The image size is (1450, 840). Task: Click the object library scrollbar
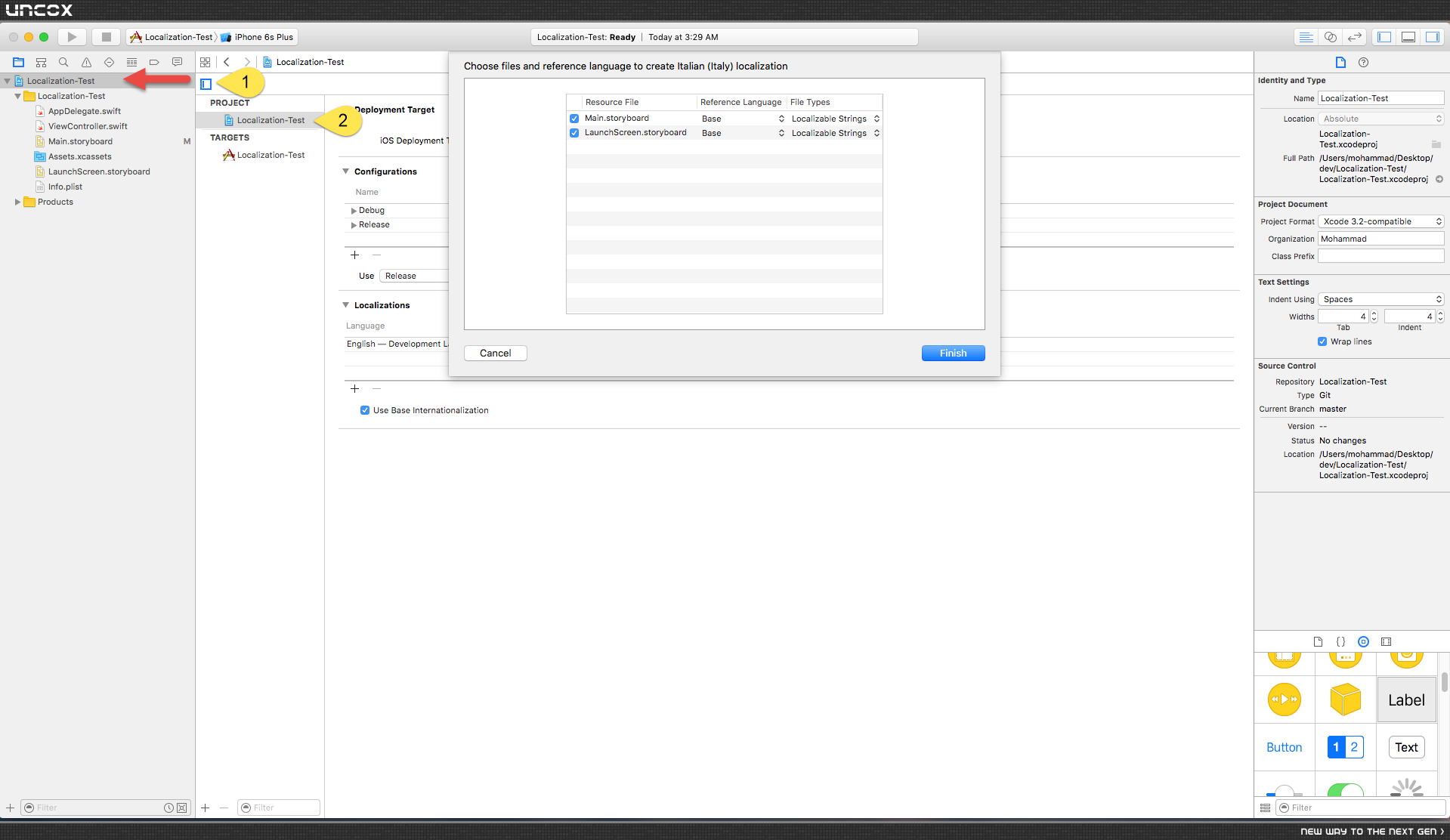pos(1445,683)
